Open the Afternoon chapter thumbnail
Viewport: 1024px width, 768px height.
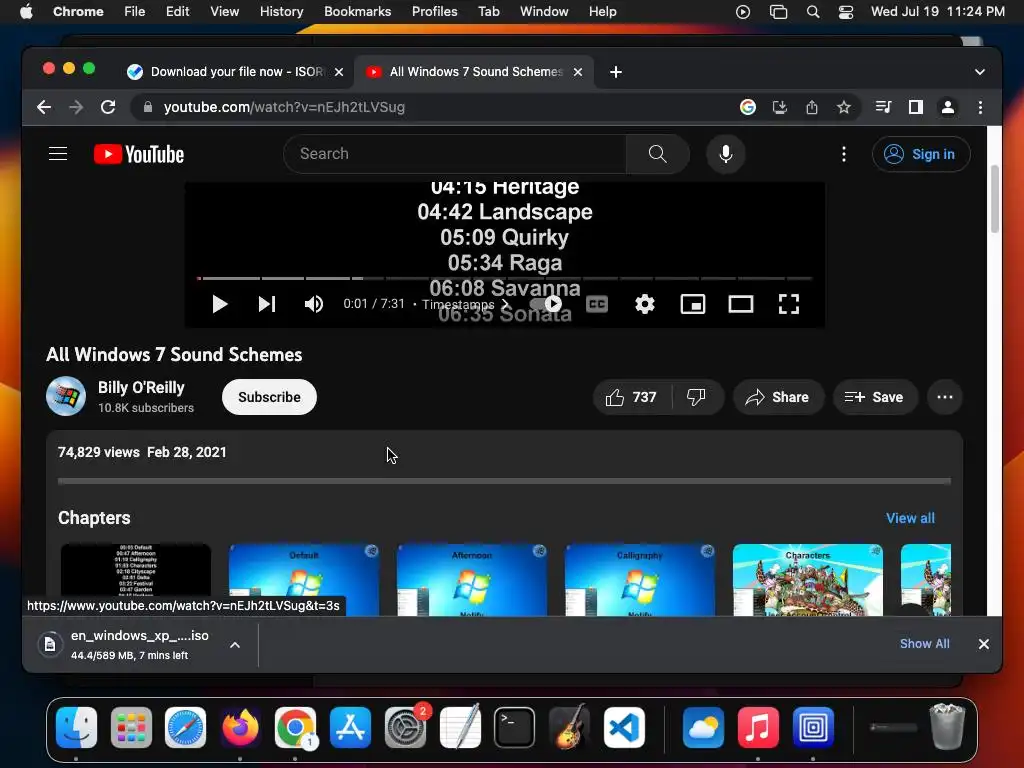click(472, 580)
